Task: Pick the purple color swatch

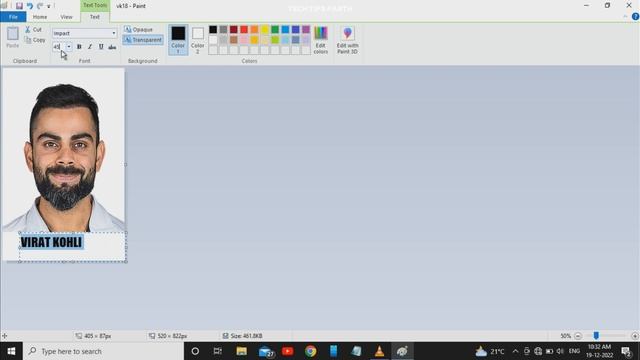Action: tap(306, 29)
